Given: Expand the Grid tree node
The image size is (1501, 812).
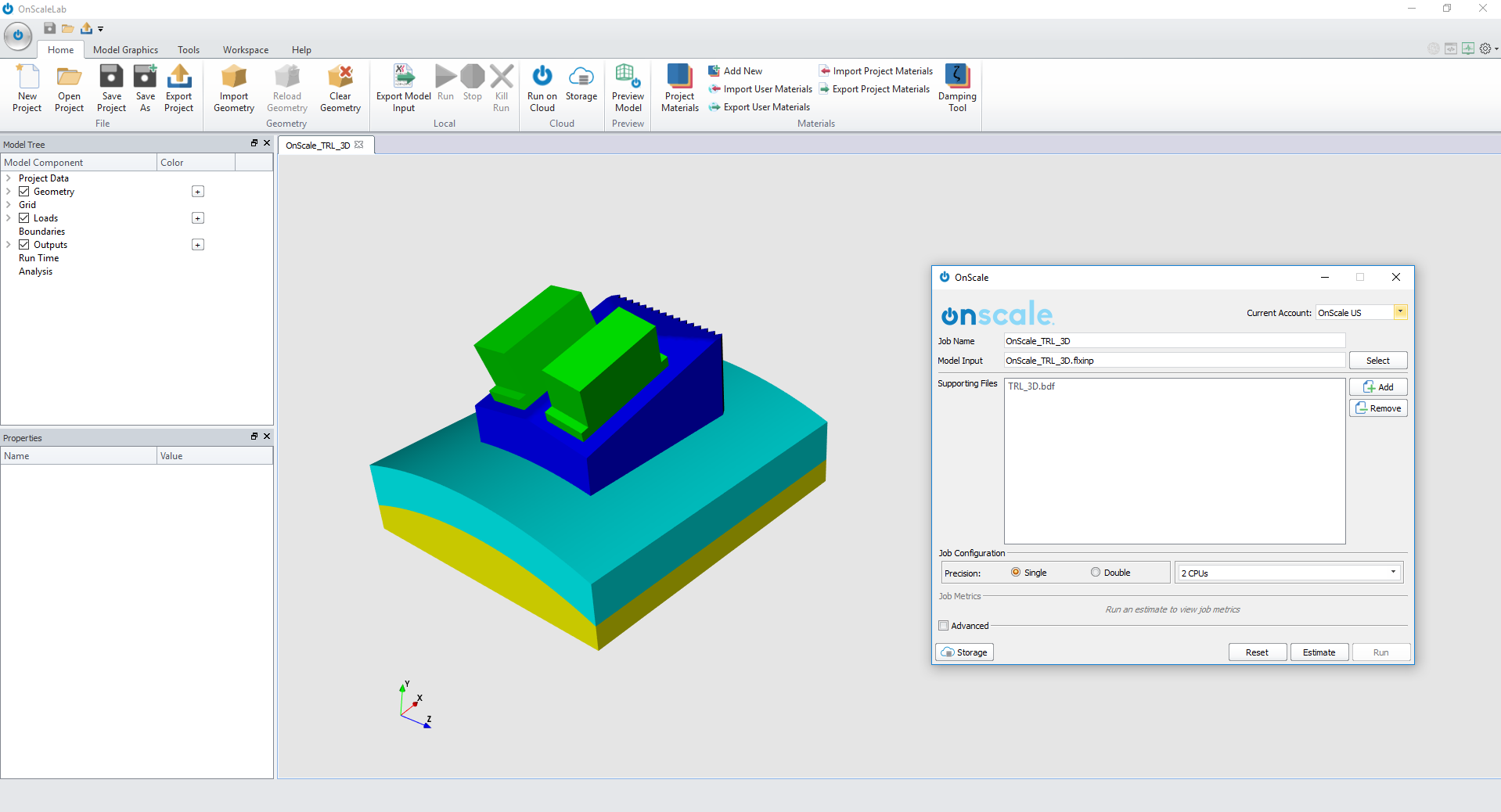Looking at the screenshot, I should tap(9, 205).
